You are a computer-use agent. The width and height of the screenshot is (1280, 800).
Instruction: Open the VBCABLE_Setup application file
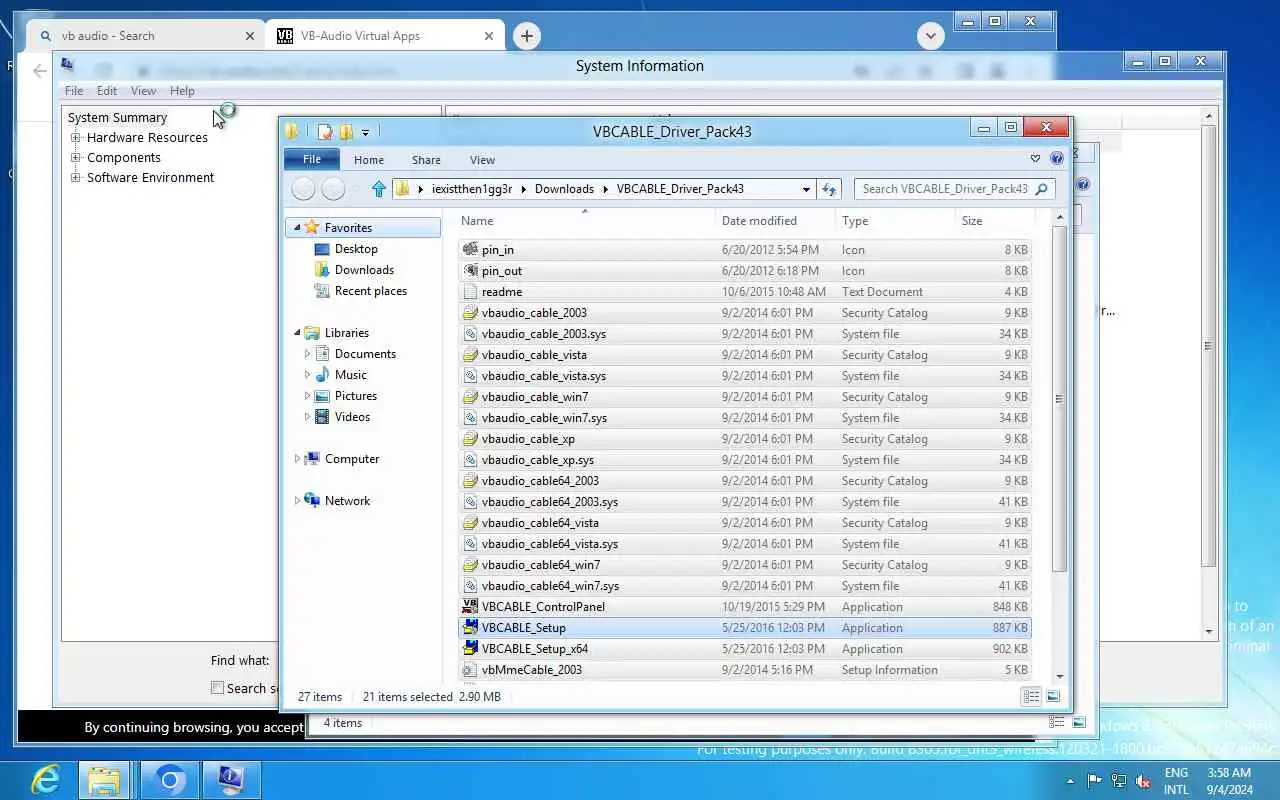[x=744, y=628]
